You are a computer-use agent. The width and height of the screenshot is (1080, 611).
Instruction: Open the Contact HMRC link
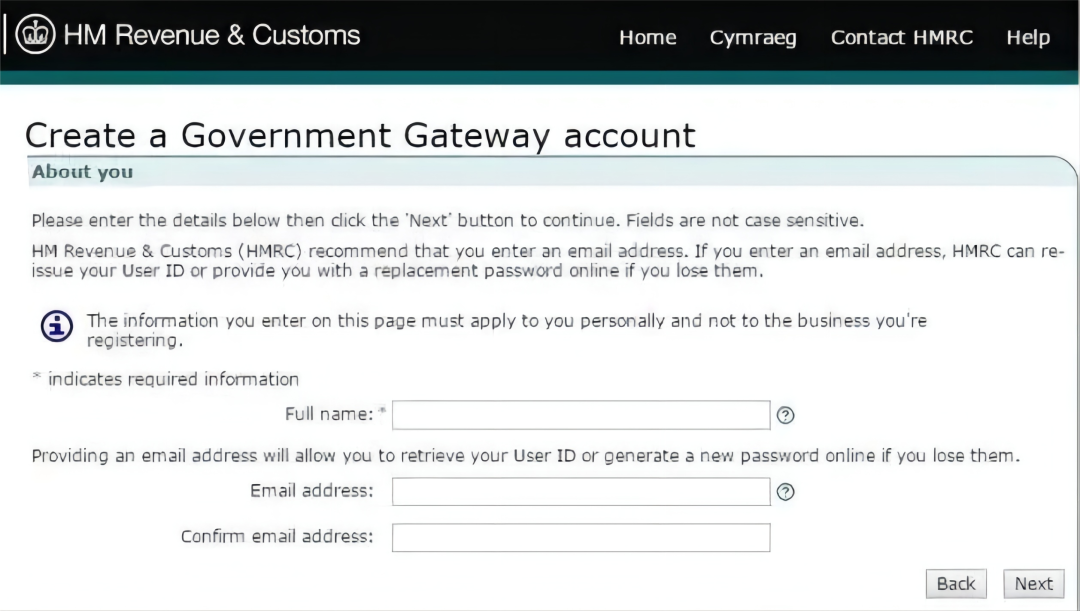tap(901, 38)
